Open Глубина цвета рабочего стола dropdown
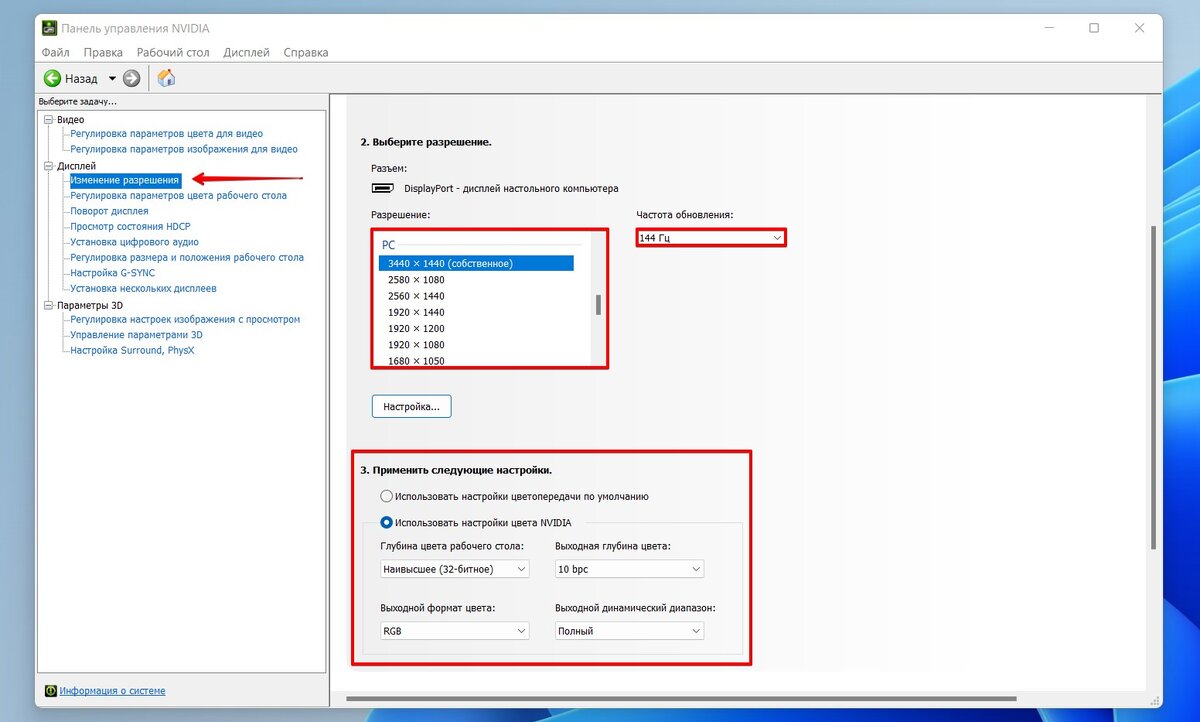Screen dimensions: 1200x722 tap(454, 569)
